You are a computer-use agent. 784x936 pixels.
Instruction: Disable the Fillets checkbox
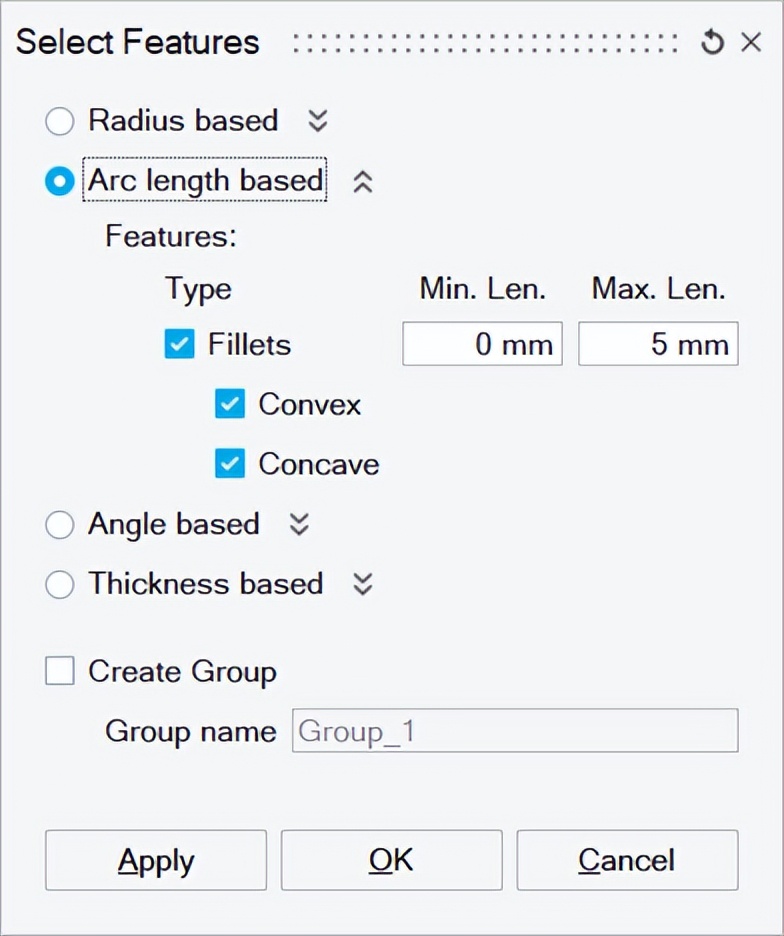point(179,344)
